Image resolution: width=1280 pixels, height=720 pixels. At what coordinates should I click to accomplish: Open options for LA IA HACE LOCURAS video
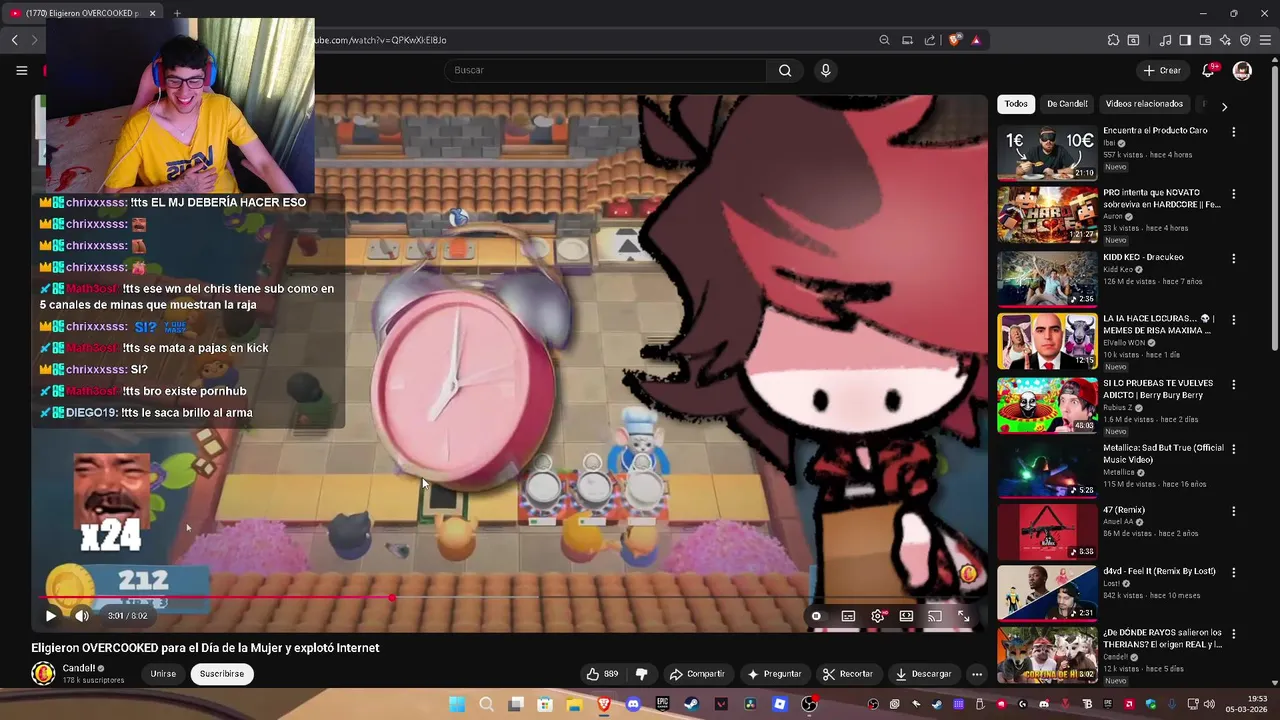point(1233,320)
